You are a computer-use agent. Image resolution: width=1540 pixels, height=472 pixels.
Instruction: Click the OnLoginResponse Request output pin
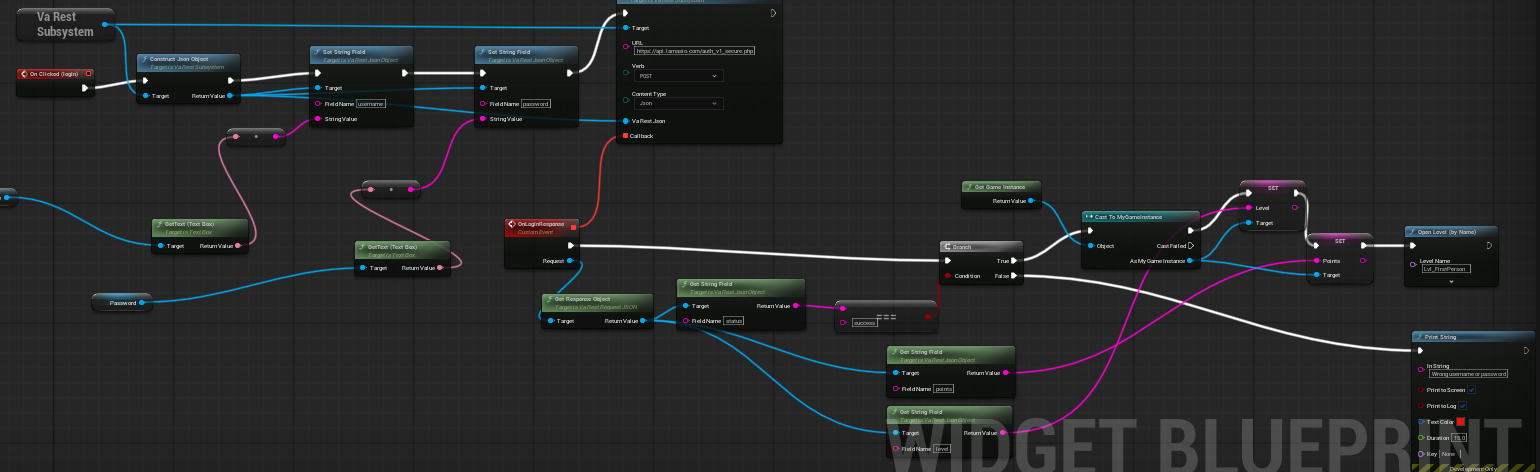click(570, 261)
